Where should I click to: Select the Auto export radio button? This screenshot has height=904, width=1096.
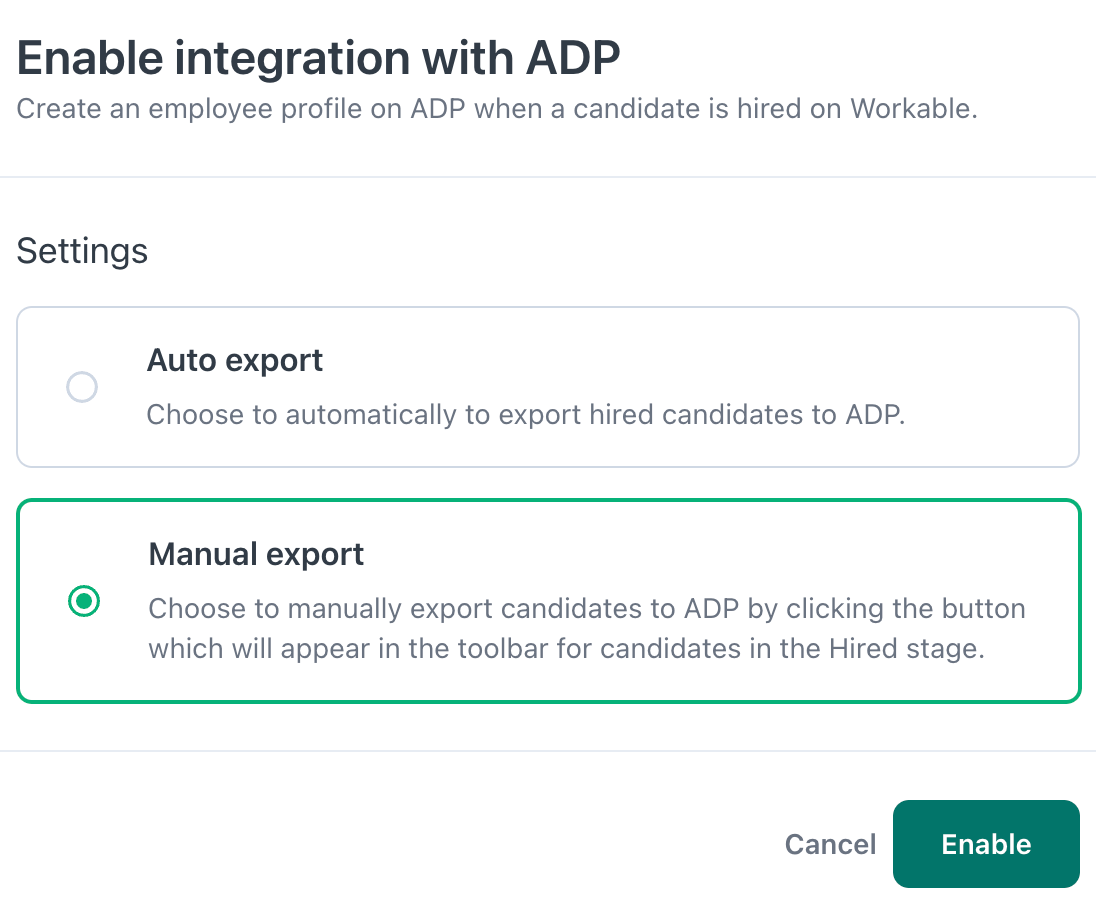82,387
